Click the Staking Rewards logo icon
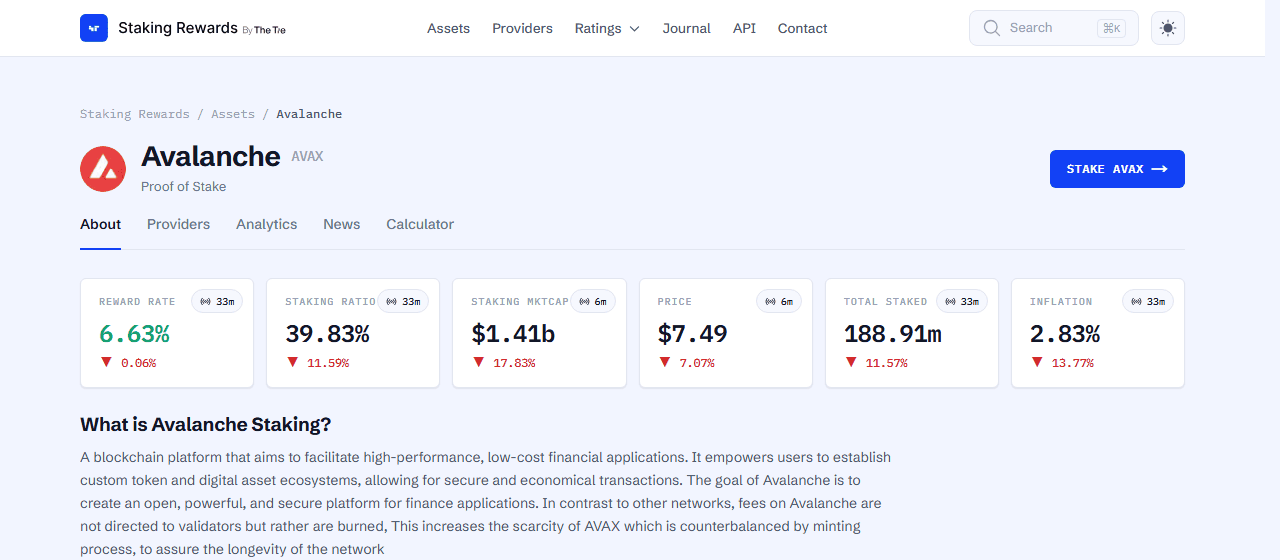The height and width of the screenshot is (560, 1280). coord(94,28)
